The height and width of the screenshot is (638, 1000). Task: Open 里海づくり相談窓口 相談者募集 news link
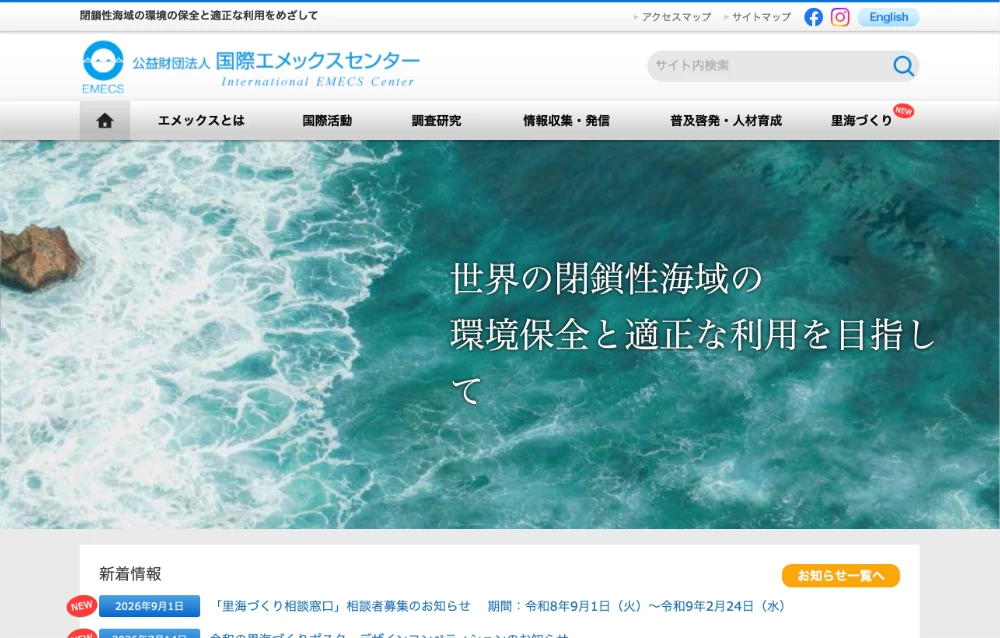pos(498,606)
